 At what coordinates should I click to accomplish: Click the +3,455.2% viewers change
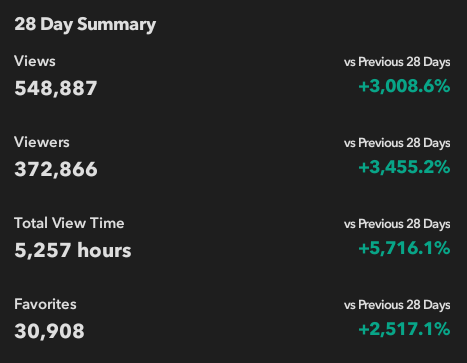point(404,167)
